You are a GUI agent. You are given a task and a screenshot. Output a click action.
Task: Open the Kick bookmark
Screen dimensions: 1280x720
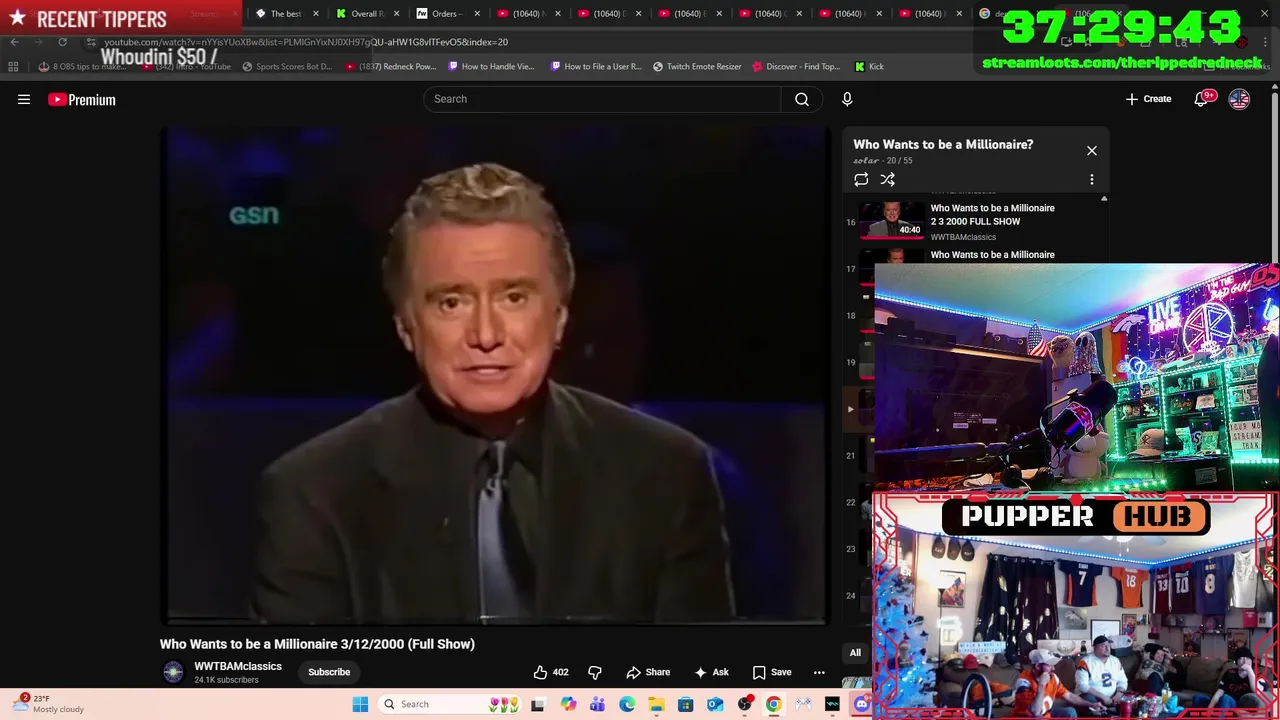pos(869,67)
